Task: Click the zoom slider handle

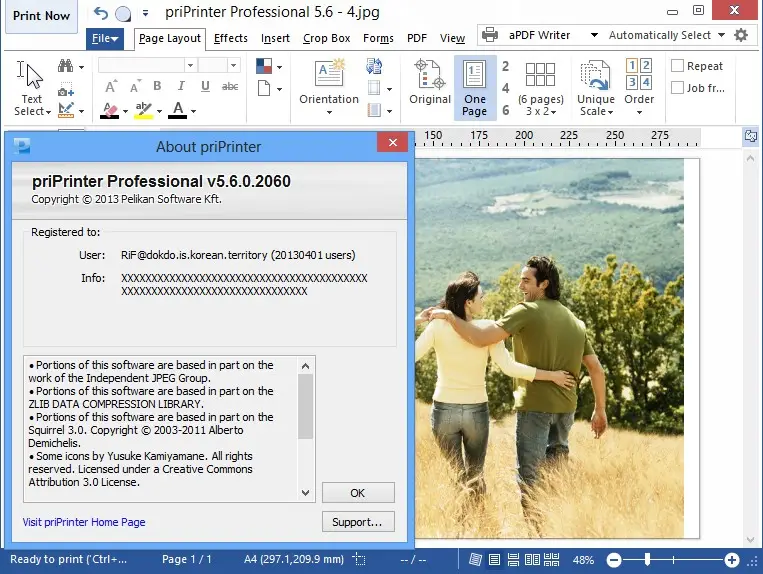Action: click(x=647, y=559)
